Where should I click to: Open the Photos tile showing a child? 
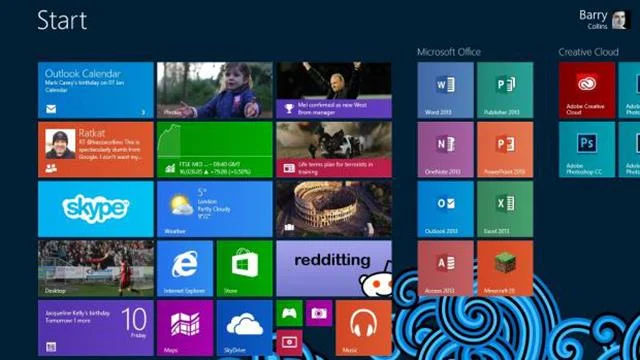[215, 90]
